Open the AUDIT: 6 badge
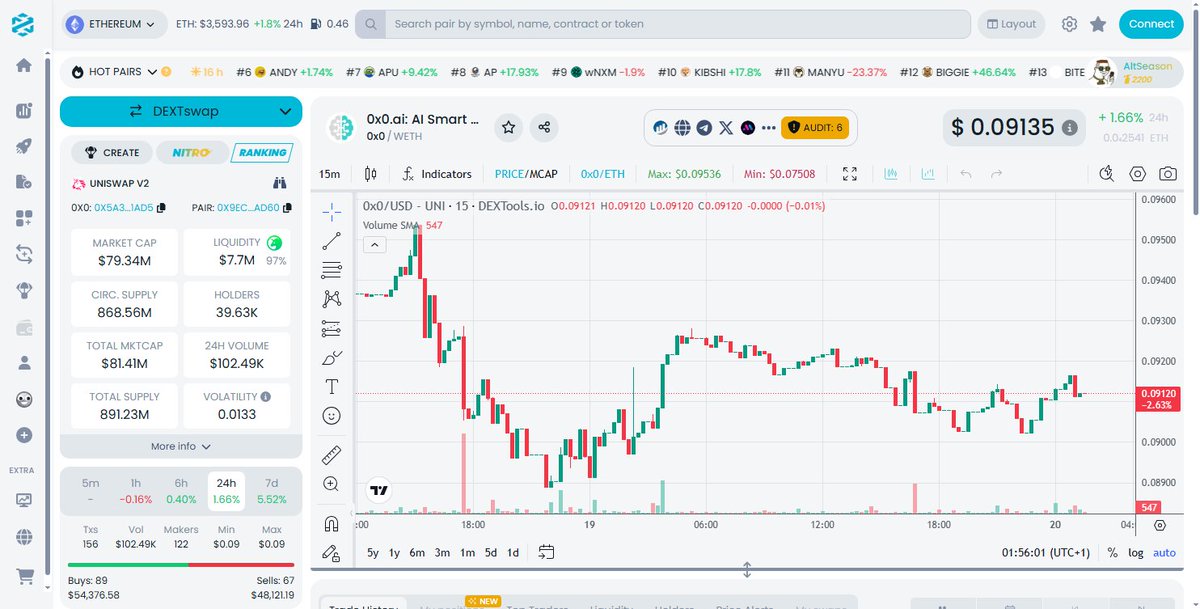 click(816, 128)
